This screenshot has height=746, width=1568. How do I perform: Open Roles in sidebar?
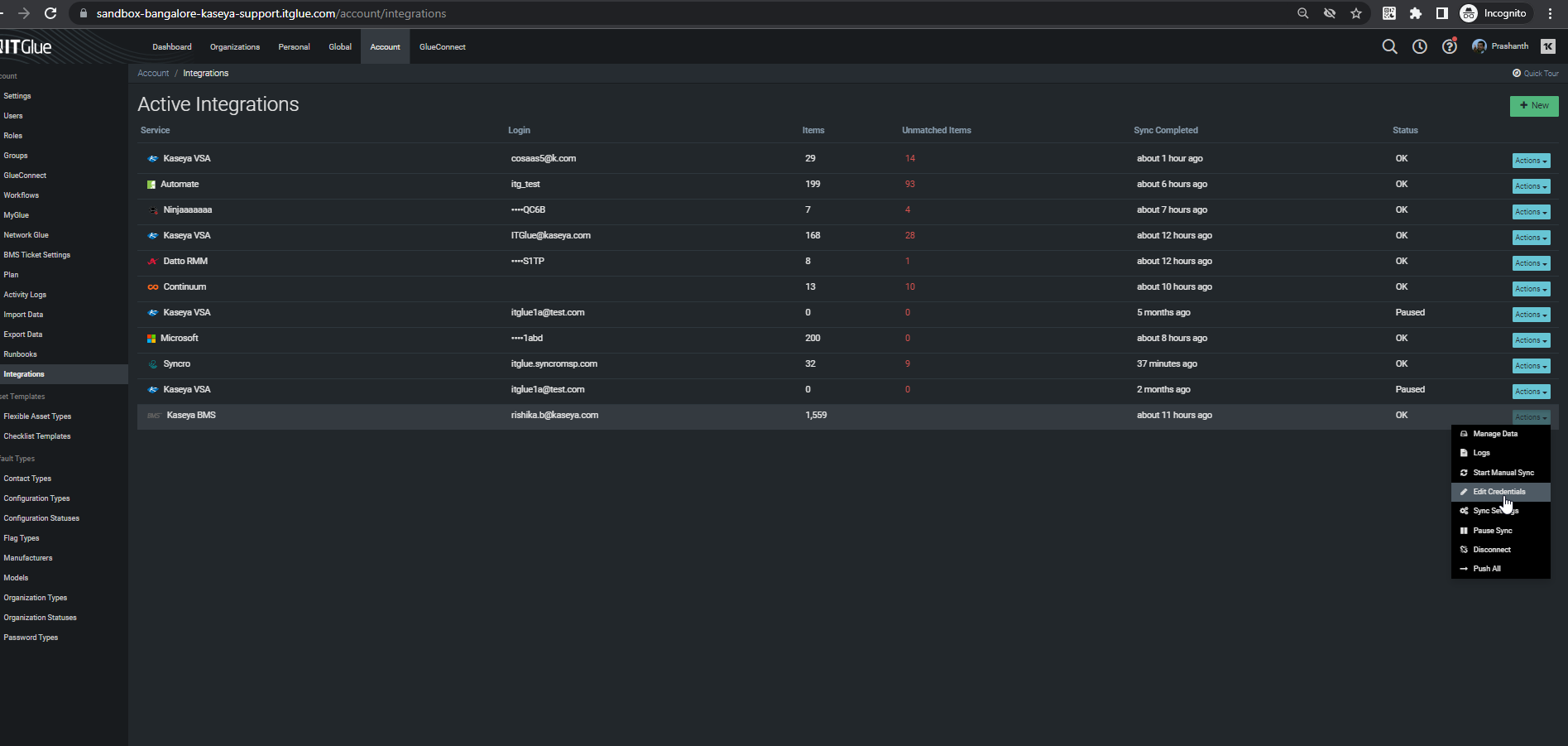click(x=13, y=136)
